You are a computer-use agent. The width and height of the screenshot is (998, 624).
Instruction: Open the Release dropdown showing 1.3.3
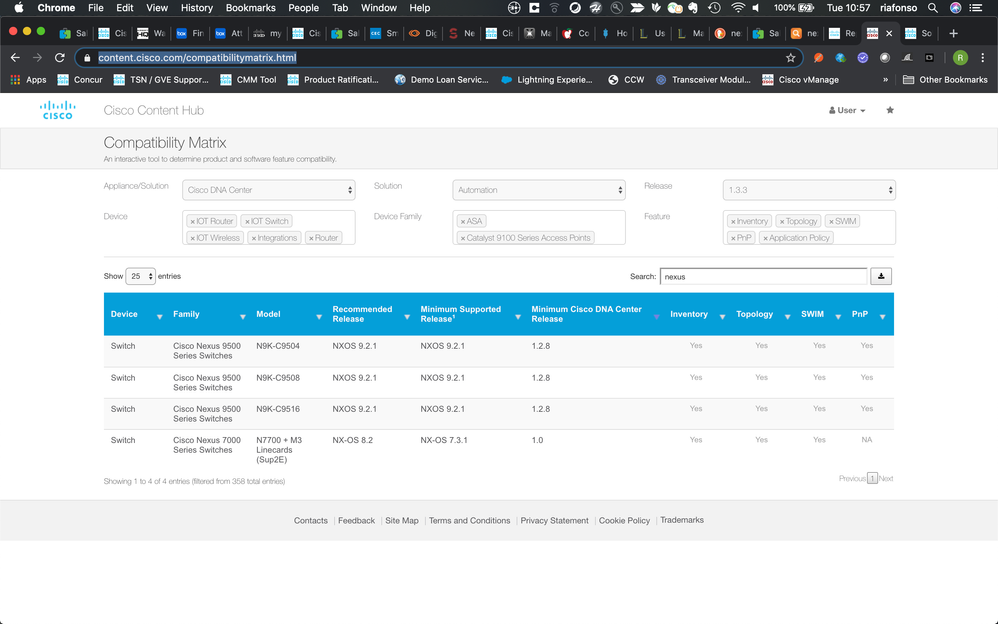pos(809,190)
